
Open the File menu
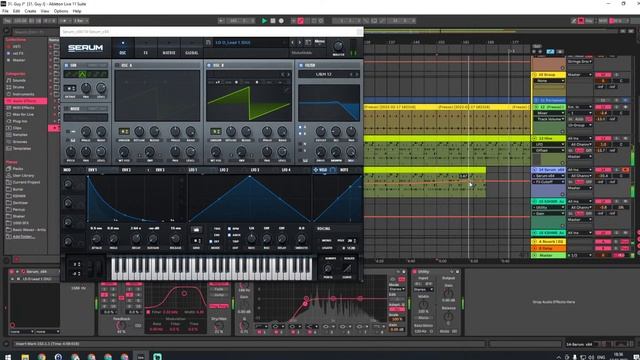coord(5,11)
